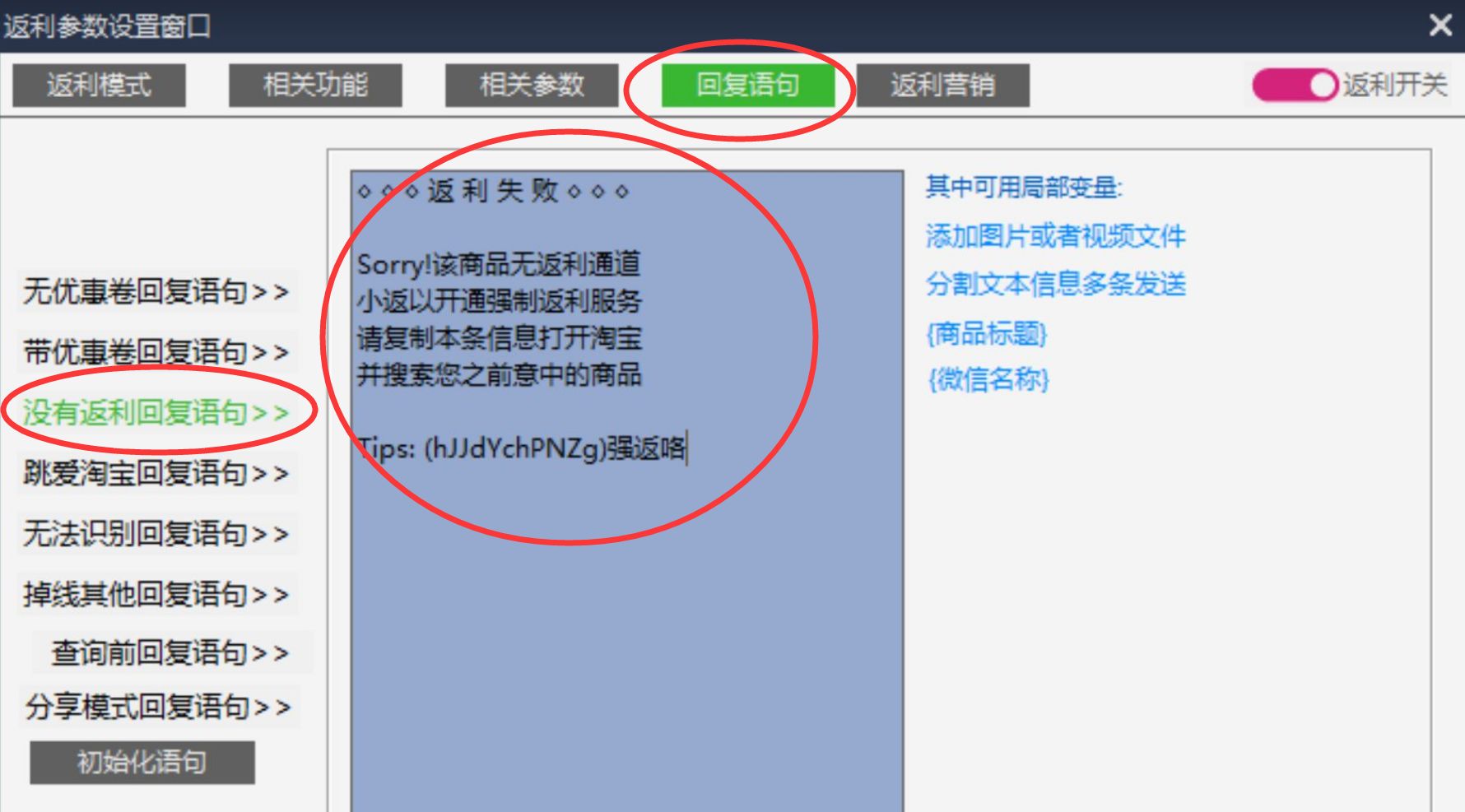This screenshot has width=1465, height=812.
Task: Click the line 'Sorry!该商品无返利通道'
Action: pyautogui.click(x=499, y=264)
